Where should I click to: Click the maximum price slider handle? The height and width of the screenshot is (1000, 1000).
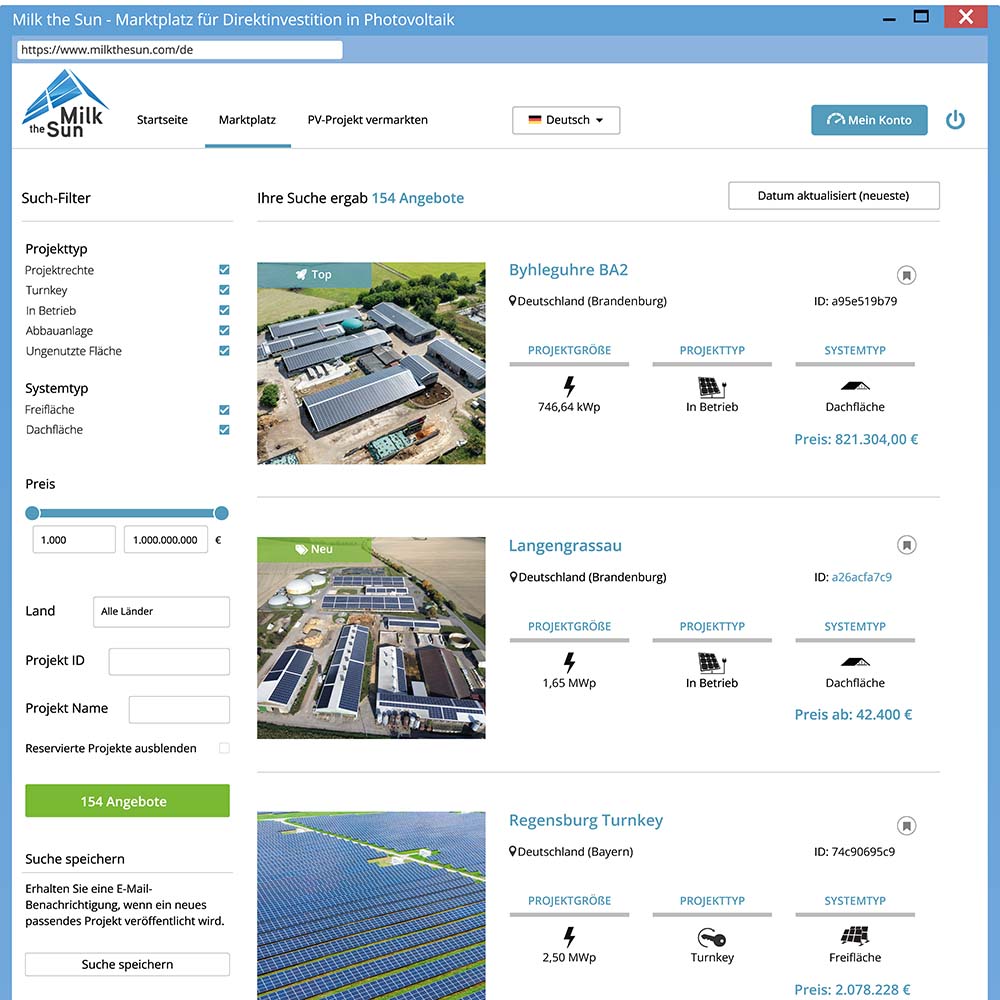coord(221,513)
